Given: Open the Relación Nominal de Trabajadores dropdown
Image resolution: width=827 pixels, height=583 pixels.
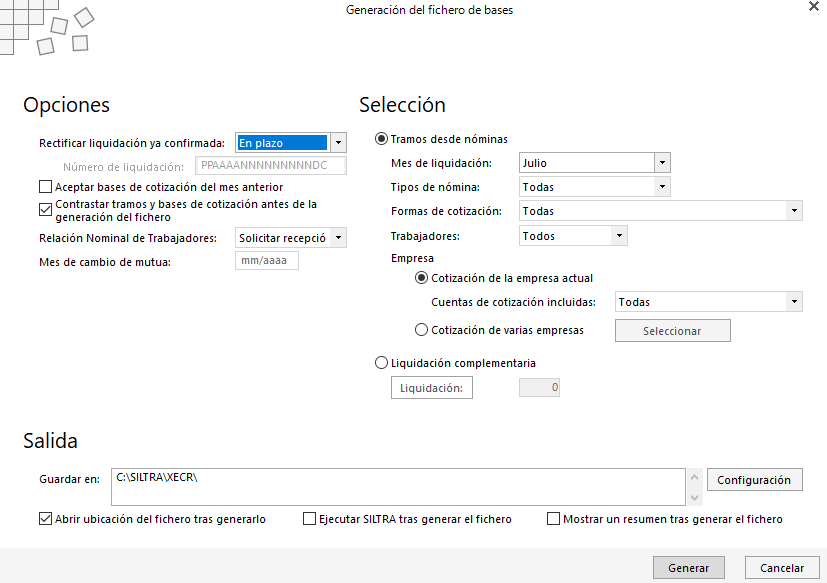Looking at the screenshot, I should [338, 238].
